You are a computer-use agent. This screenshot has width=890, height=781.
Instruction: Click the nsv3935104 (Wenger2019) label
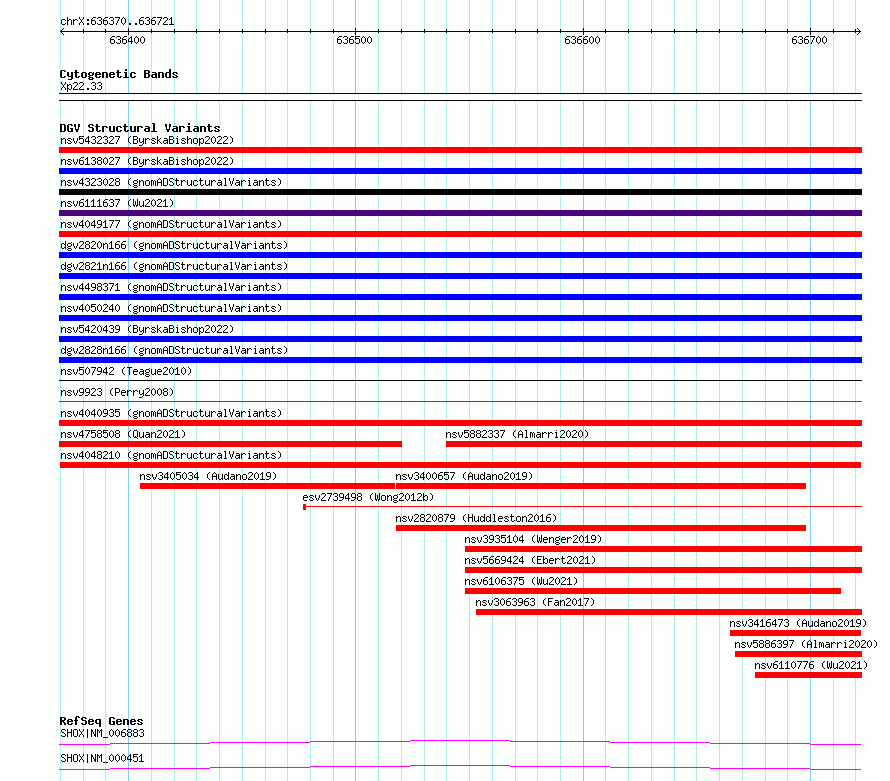(533, 539)
